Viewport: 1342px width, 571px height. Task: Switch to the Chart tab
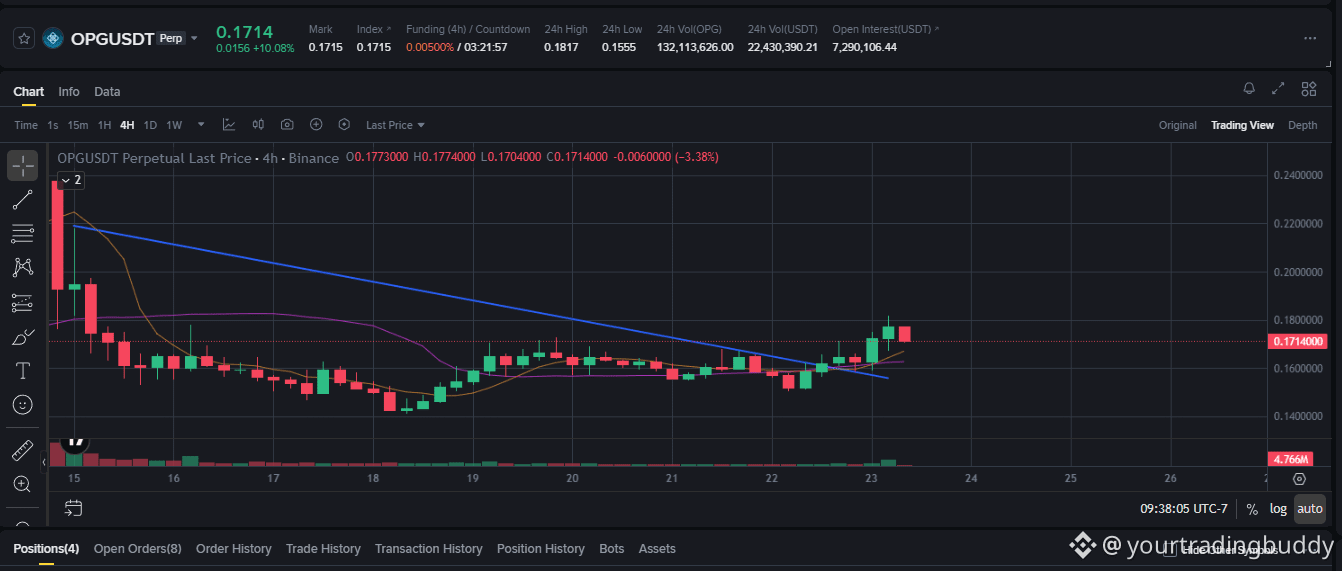pos(28,91)
